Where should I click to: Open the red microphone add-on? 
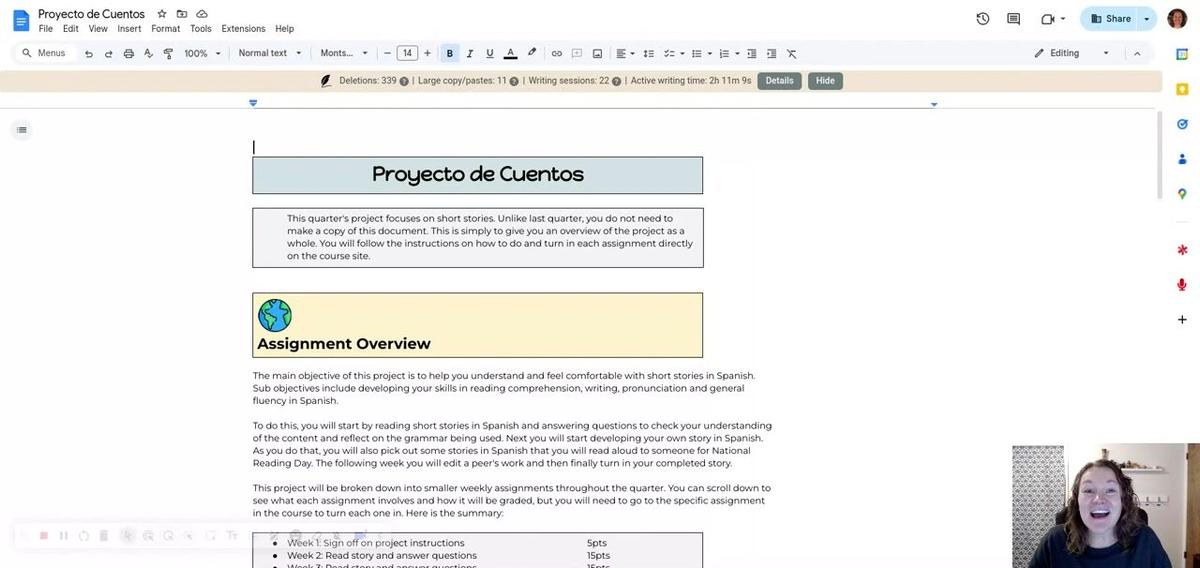(1182, 284)
